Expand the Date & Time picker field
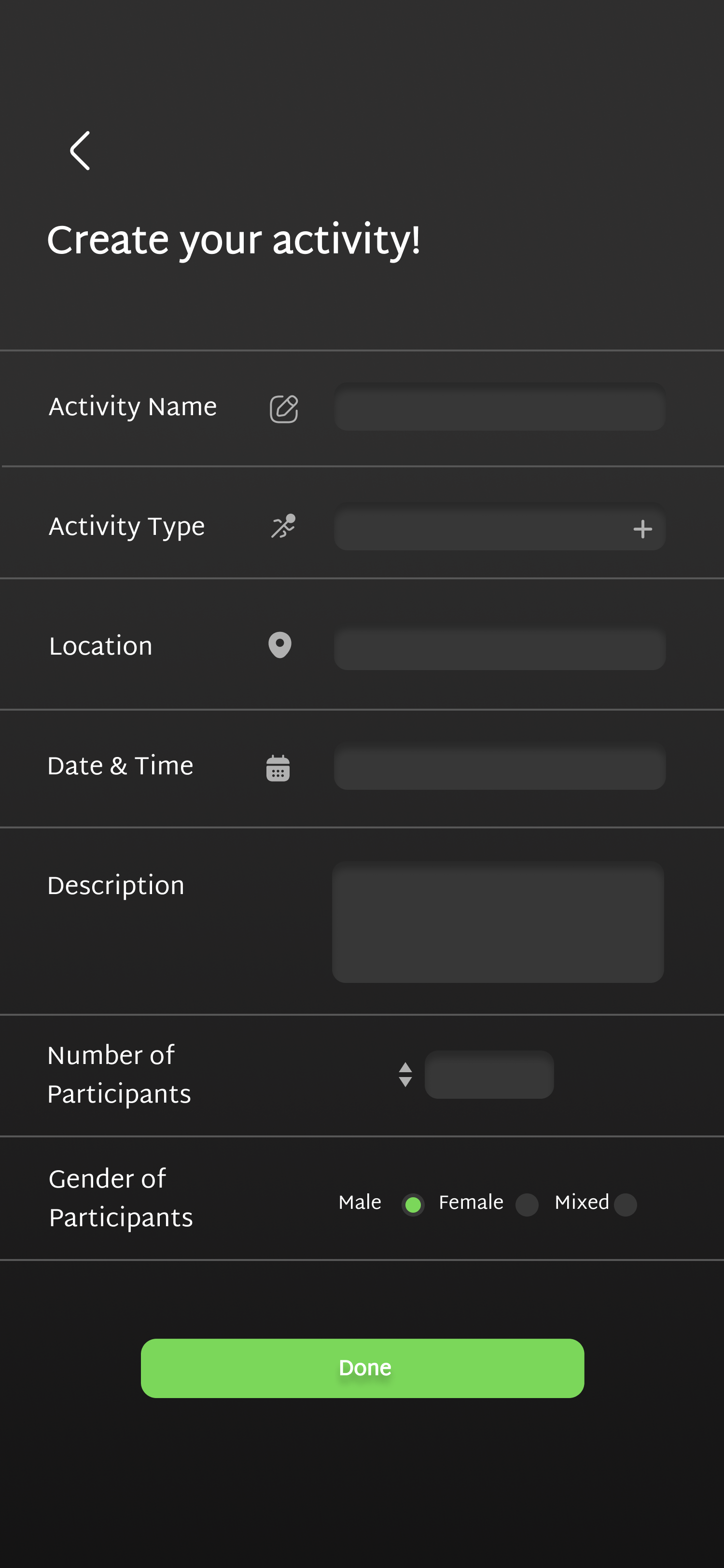This screenshot has height=1568, width=724. pos(499,768)
